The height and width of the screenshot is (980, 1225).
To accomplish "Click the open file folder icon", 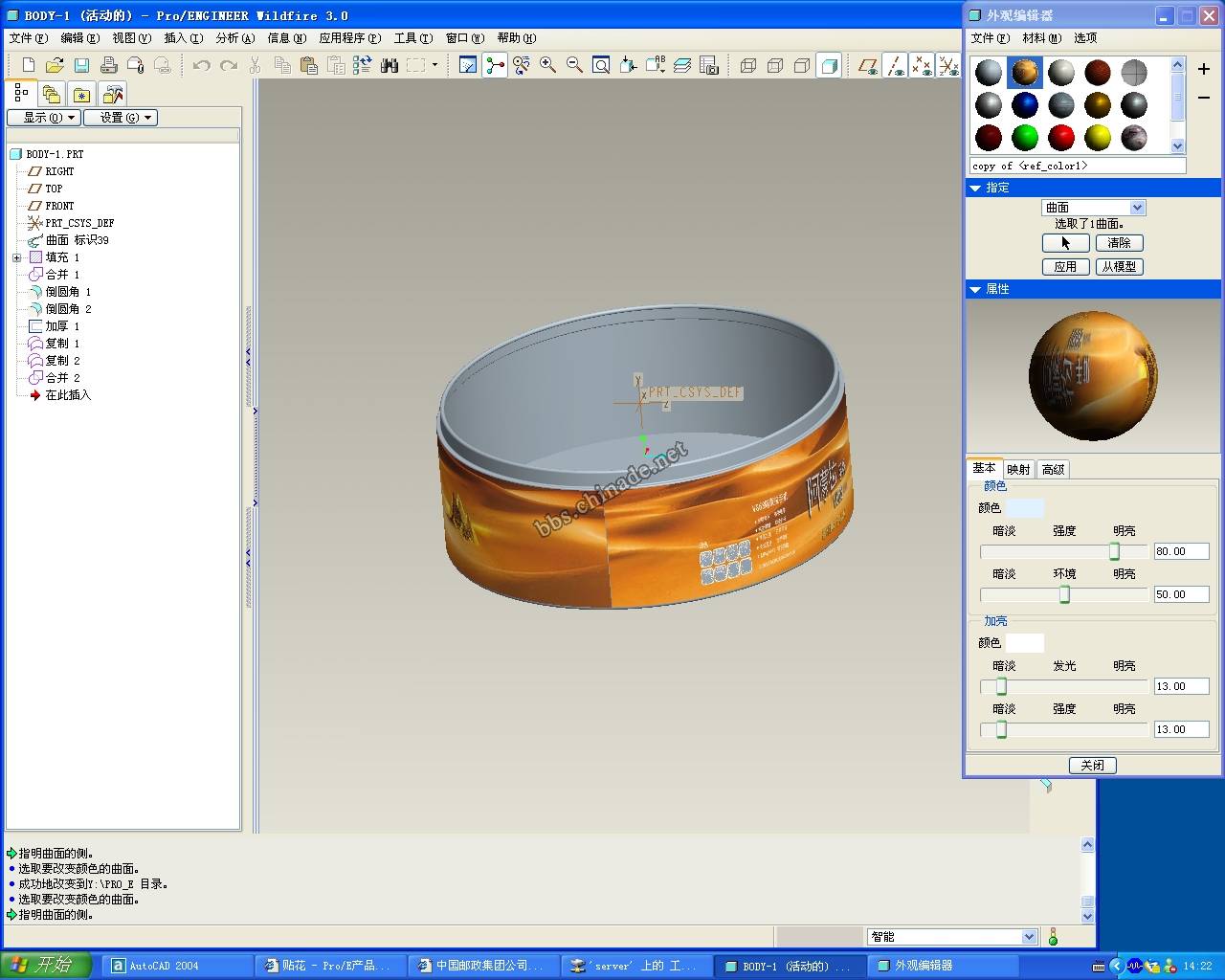I will tap(55, 65).
